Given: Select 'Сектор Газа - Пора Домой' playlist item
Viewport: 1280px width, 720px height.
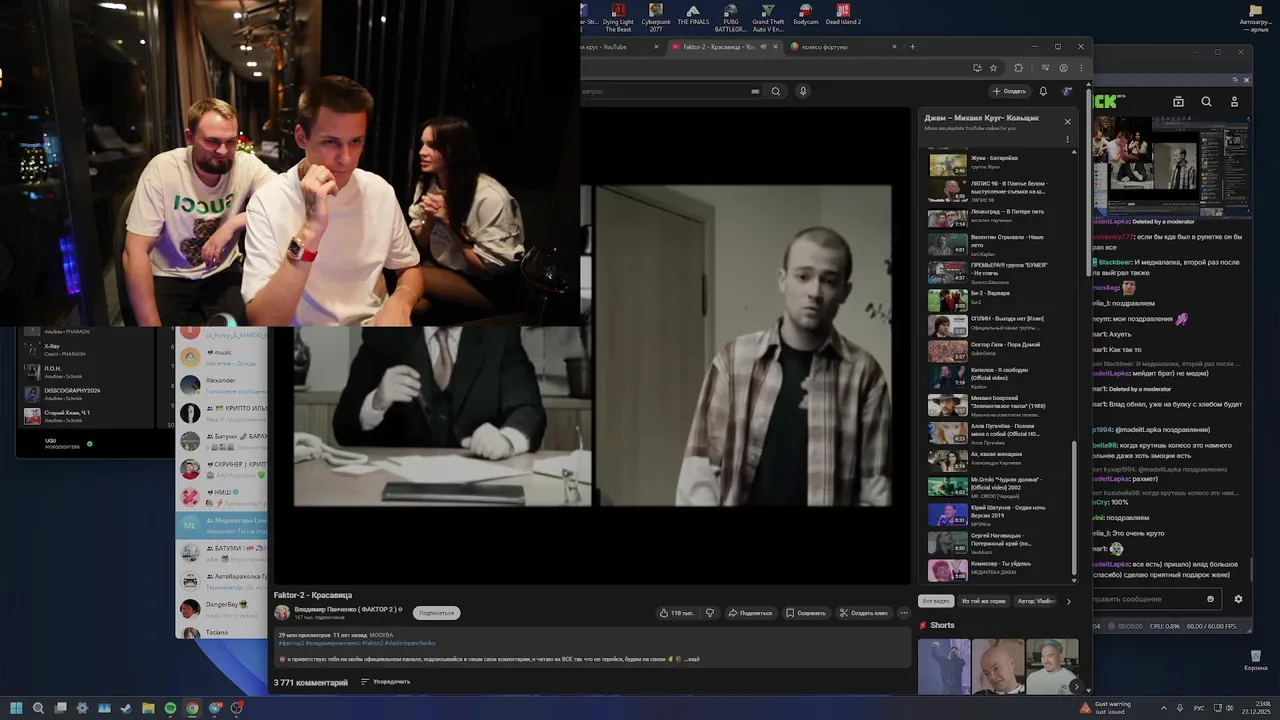Looking at the screenshot, I should point(997,350).
